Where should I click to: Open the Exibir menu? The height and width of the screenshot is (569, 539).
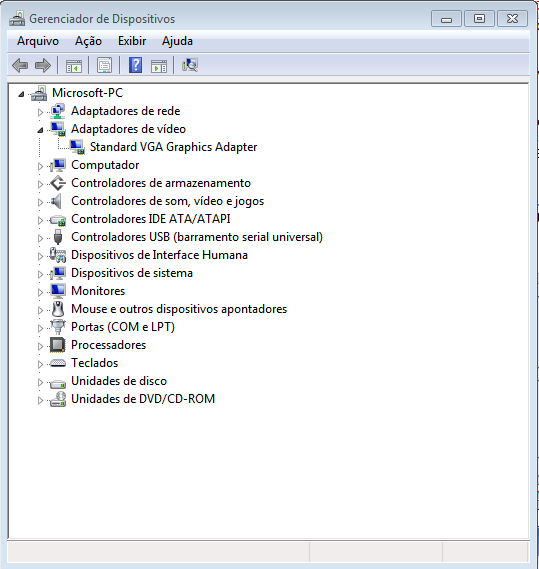click(132, 41)
